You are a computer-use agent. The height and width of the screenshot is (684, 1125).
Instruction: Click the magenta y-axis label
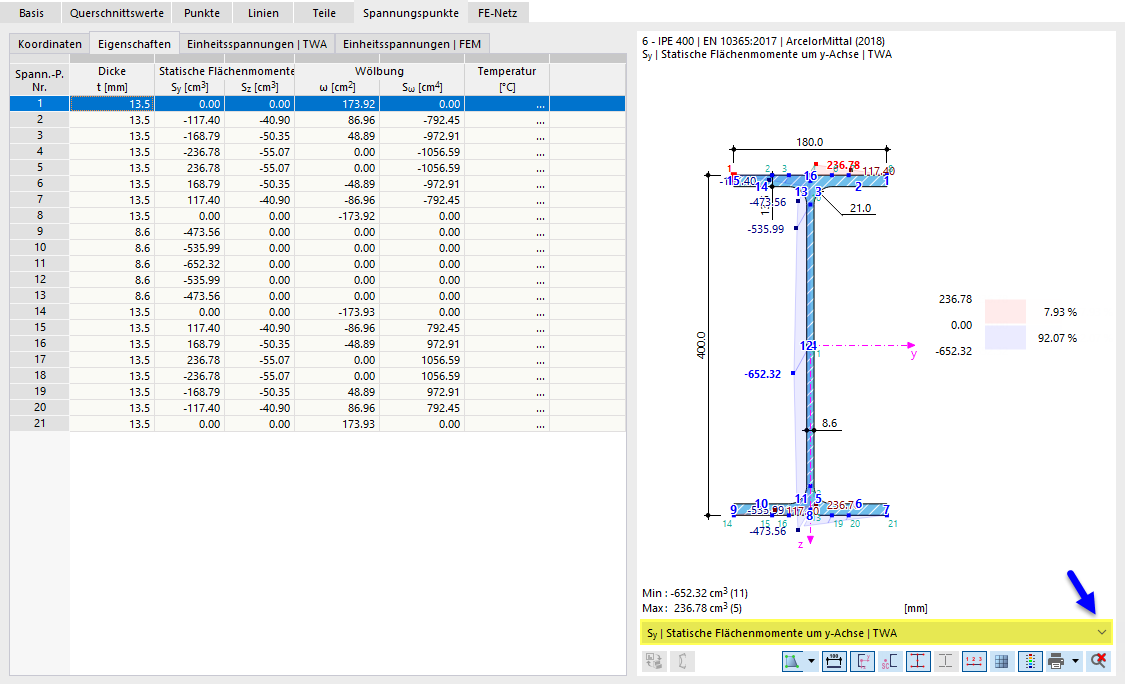tap(913, 354)
